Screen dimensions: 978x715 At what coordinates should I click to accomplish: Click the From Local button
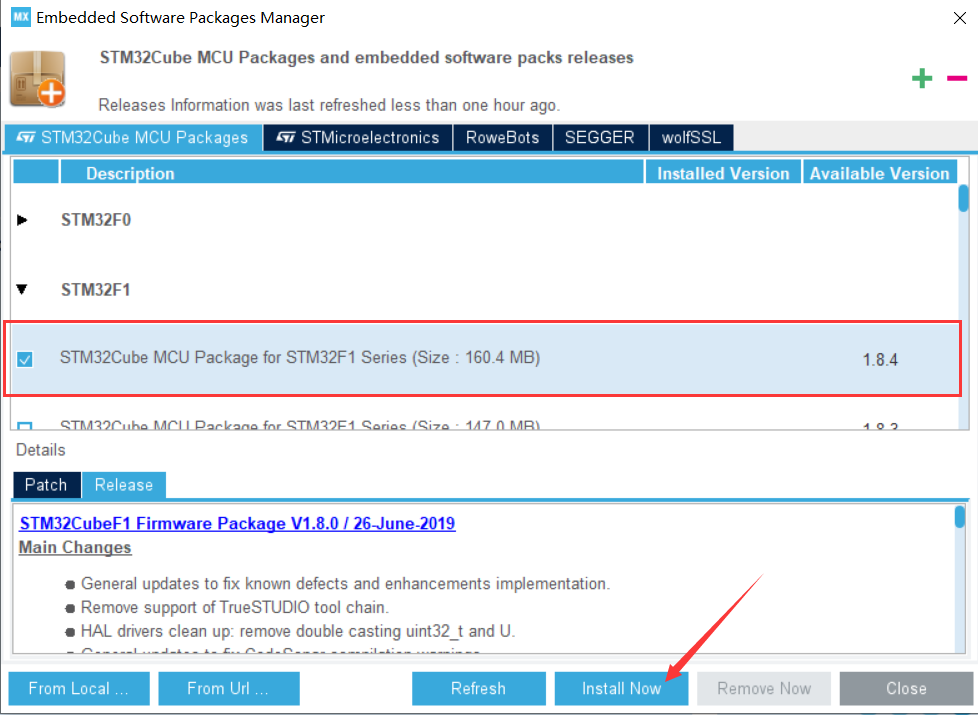click(x=78, y=688)
